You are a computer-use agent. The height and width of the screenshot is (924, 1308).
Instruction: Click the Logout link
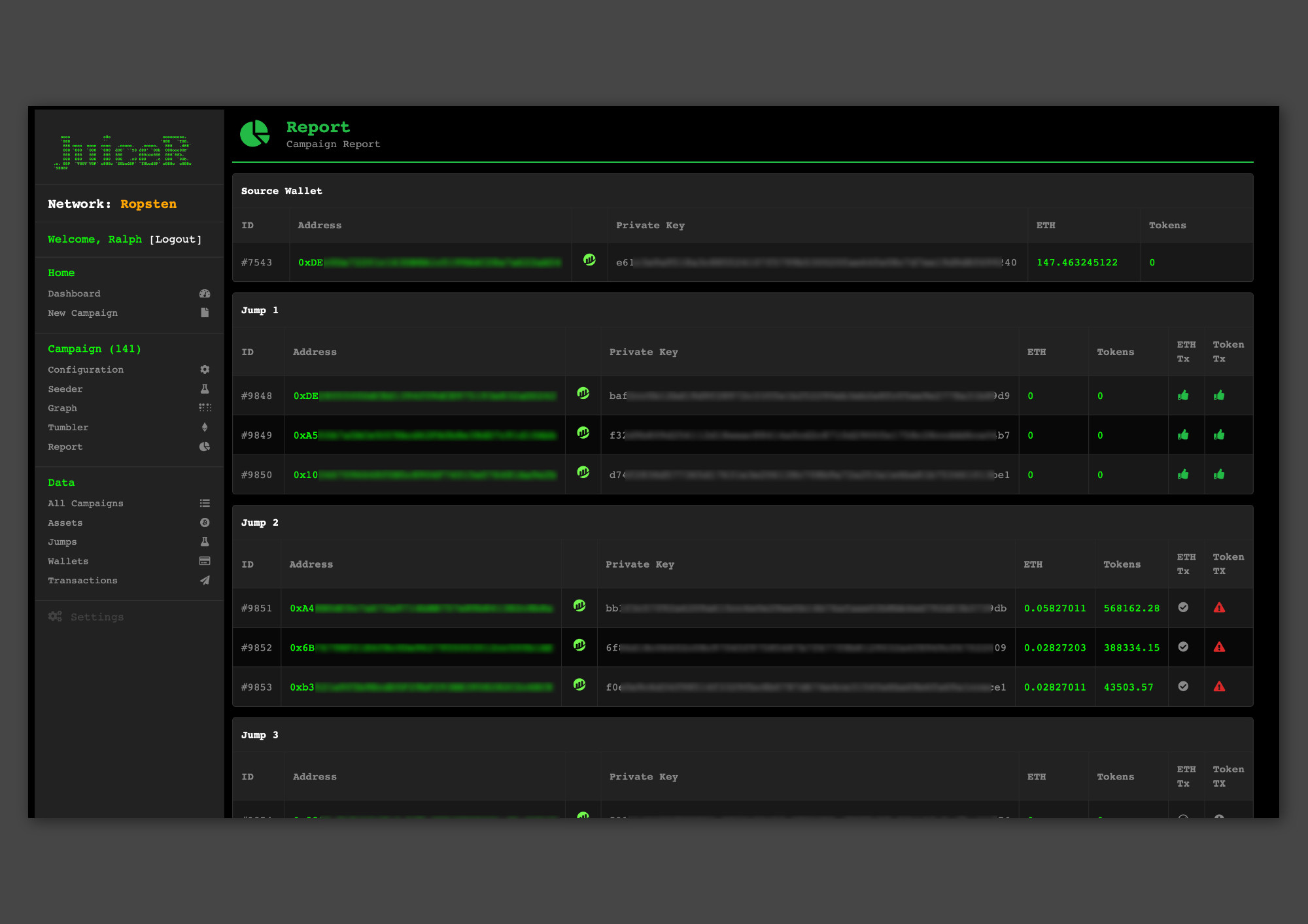(175, 239)
